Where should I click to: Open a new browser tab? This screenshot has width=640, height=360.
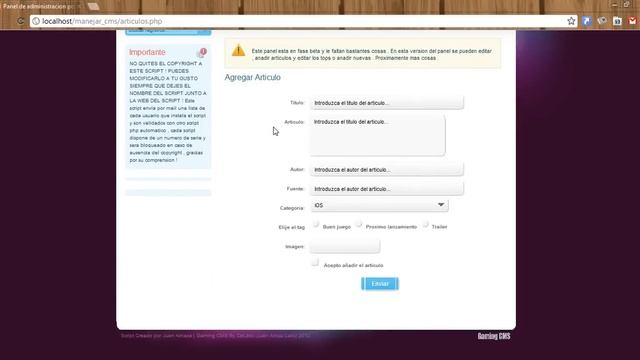[93, 7]
